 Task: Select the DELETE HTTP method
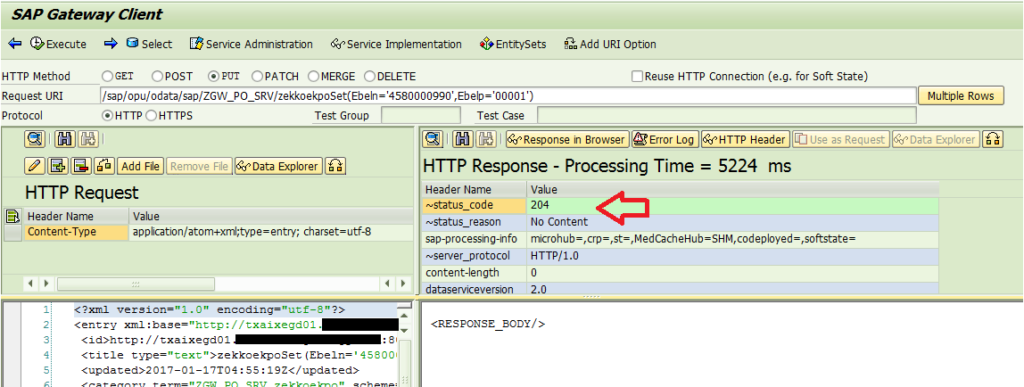click(370, 76)
